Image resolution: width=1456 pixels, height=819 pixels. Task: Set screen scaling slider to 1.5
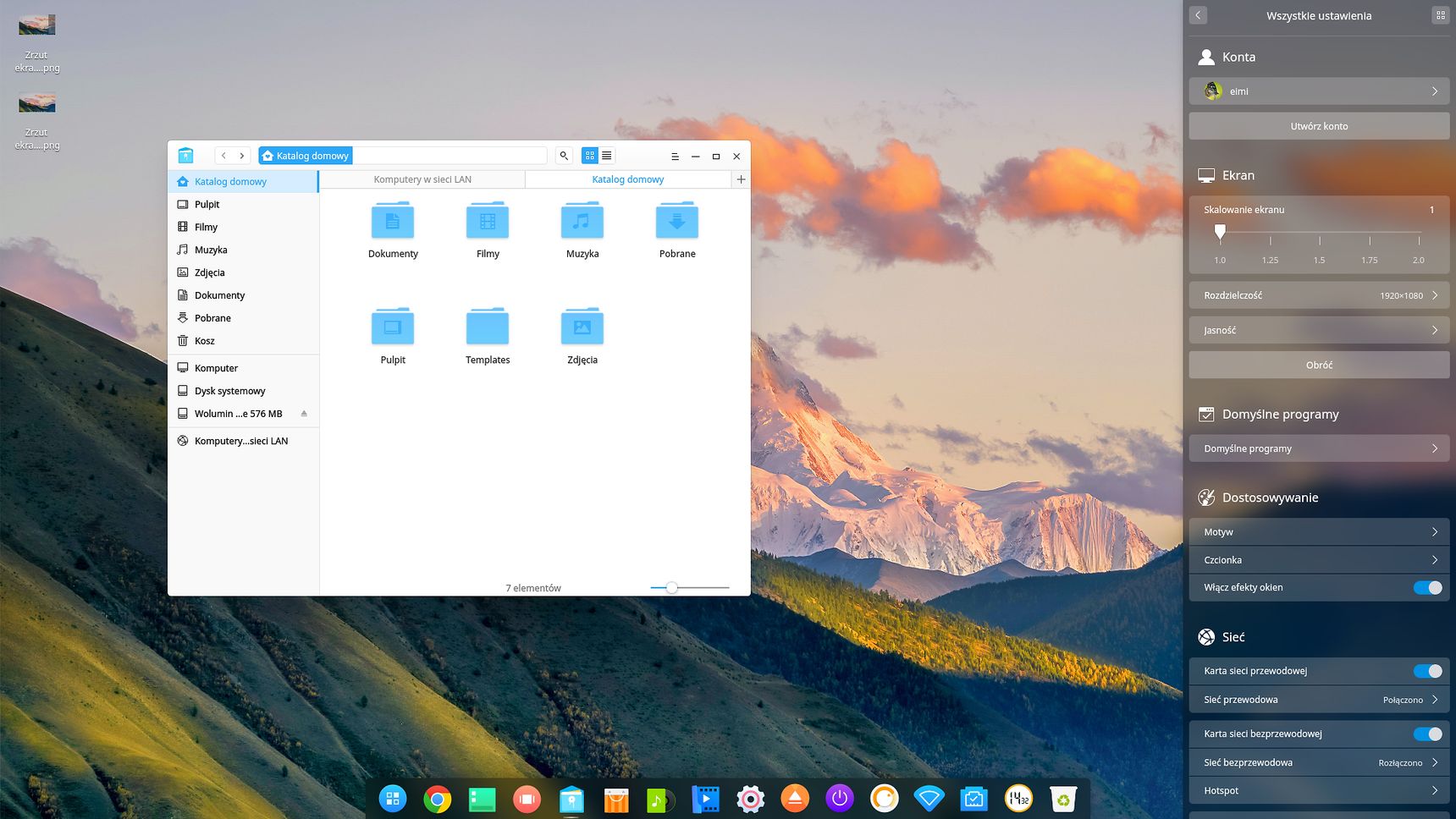point(1320,240)
